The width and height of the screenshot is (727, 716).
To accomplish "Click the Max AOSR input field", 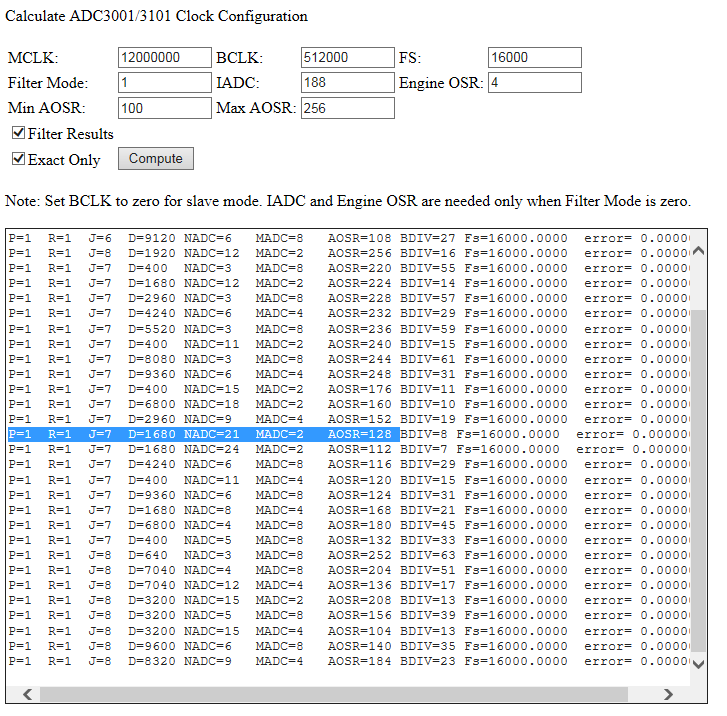I will pyautogui.click(x=348, y=108).
